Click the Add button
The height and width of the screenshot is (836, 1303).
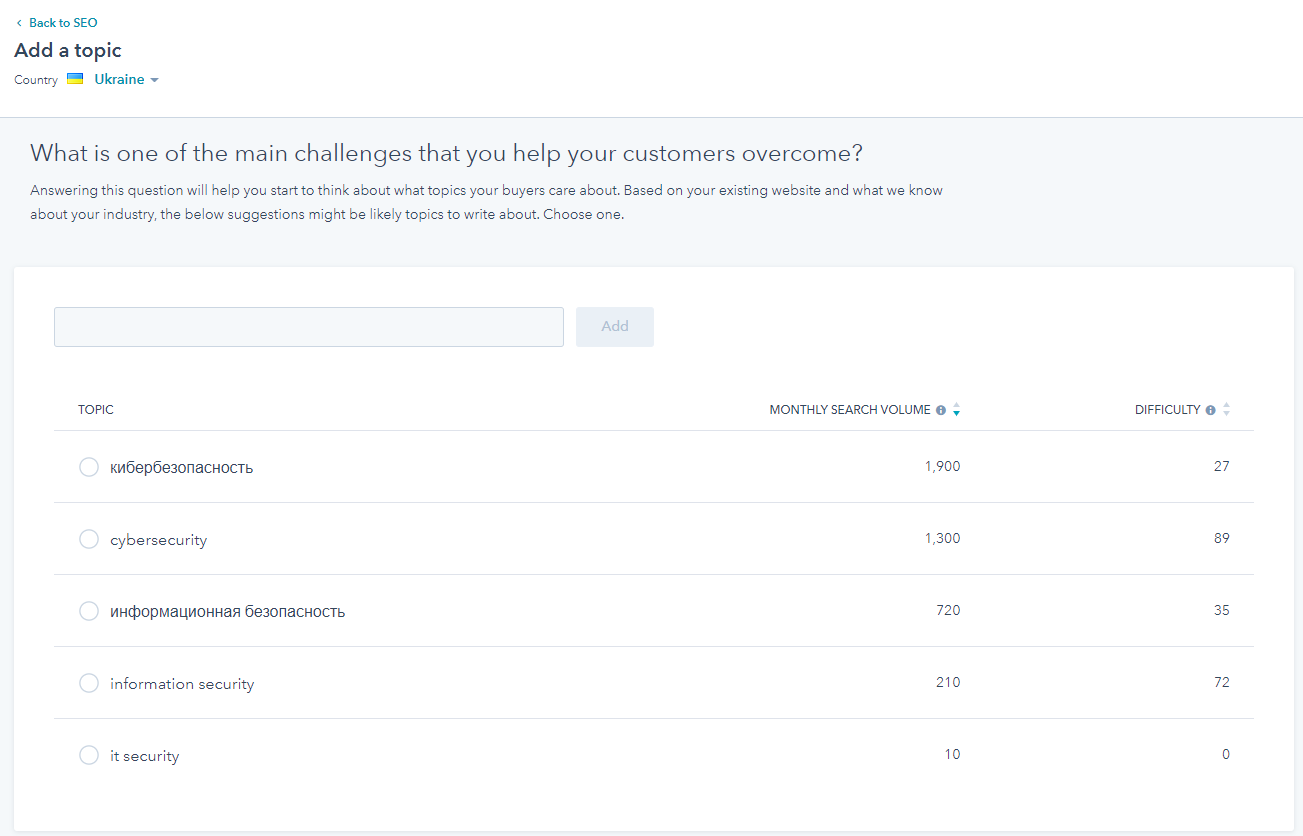tap(615, 327)
